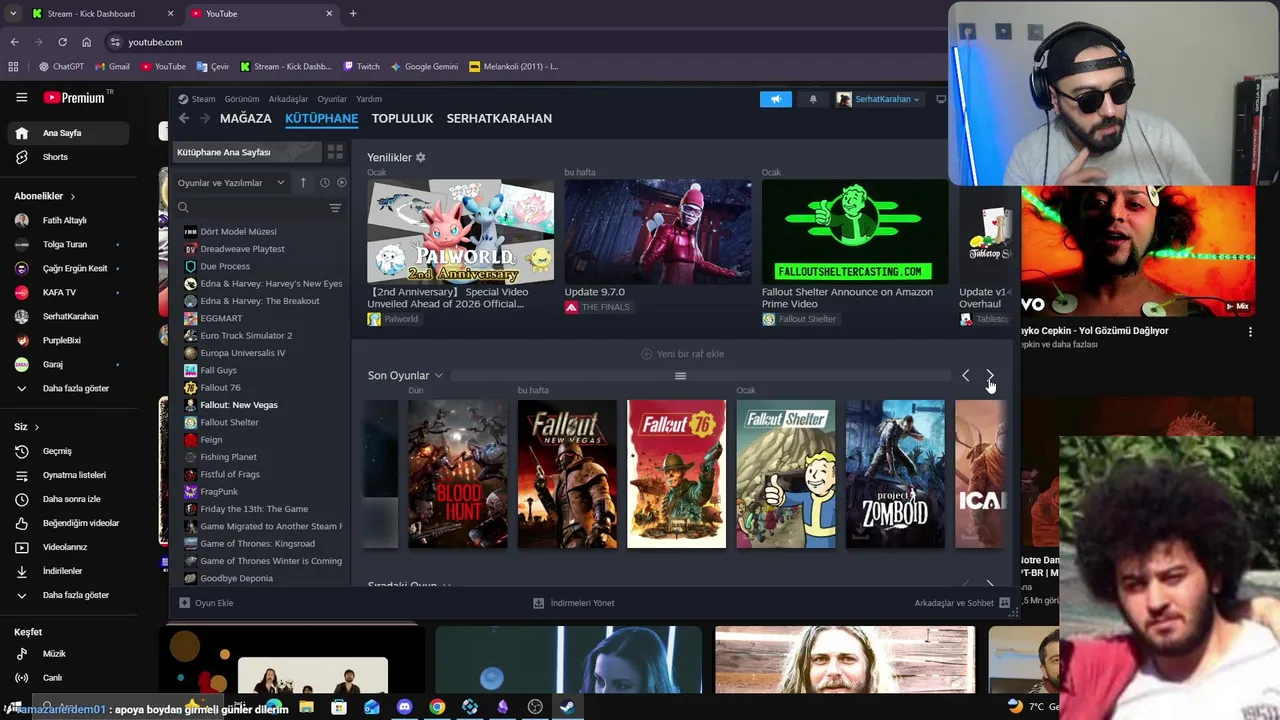Go back in Steam navigation

point(184,118)
